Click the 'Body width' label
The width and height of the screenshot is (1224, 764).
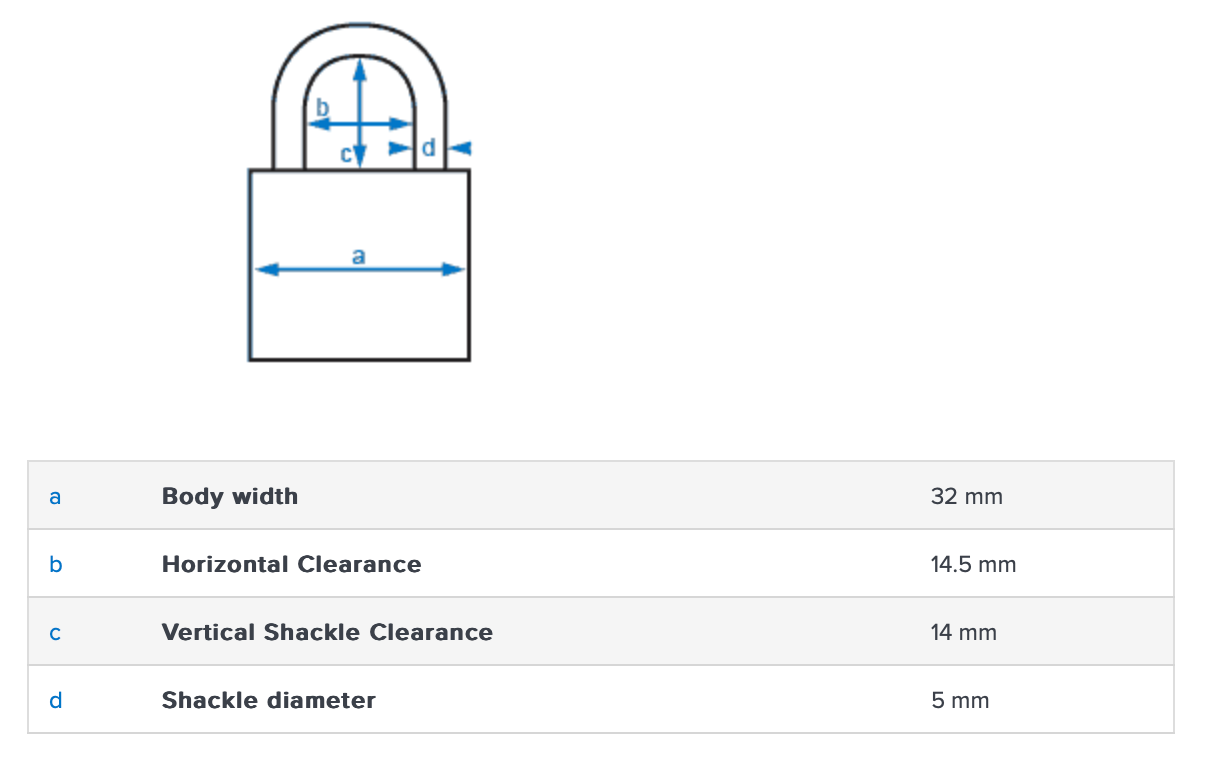tap(230, 496)
